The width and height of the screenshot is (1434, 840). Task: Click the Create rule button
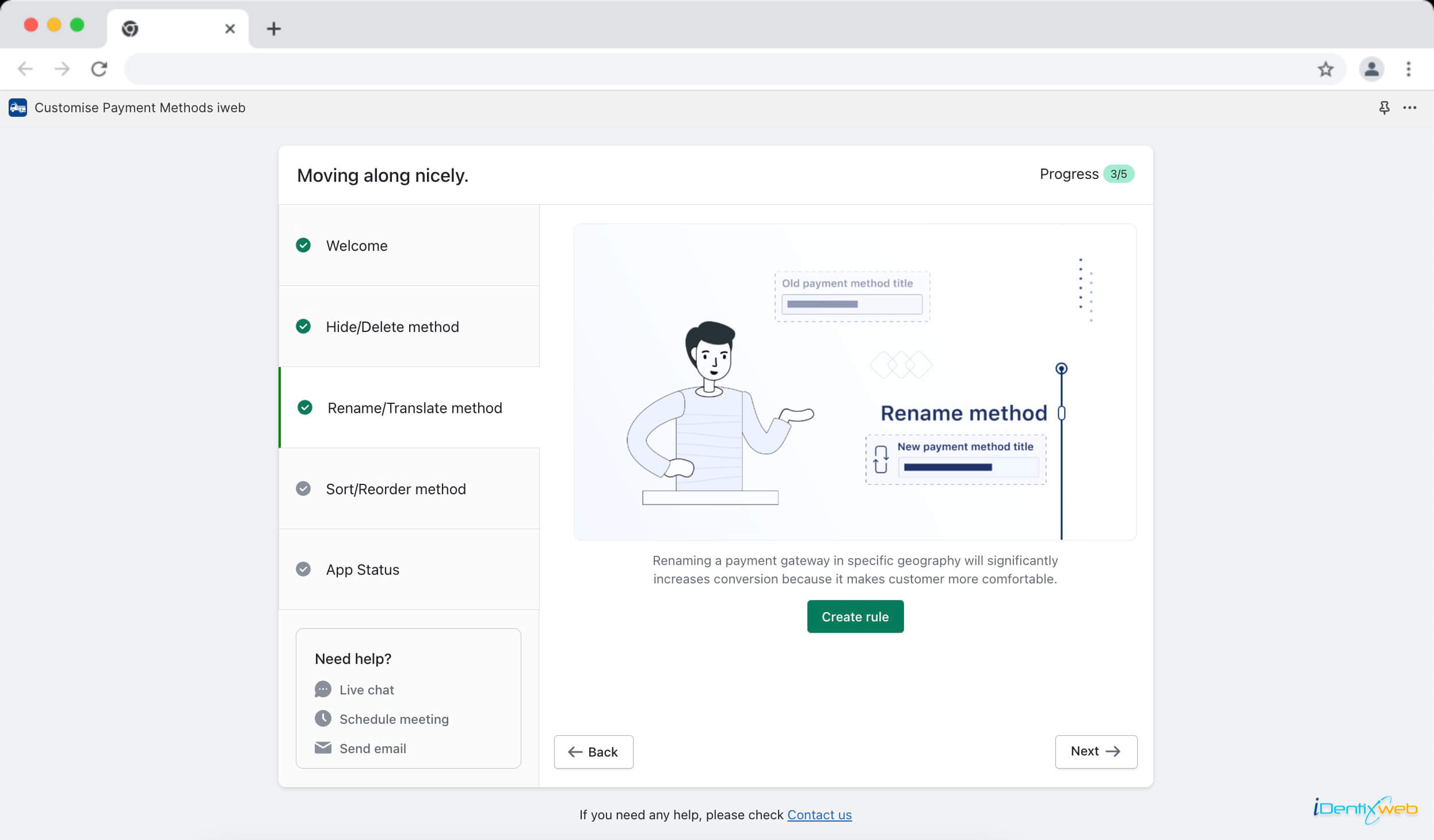click(x=855, y=617)
